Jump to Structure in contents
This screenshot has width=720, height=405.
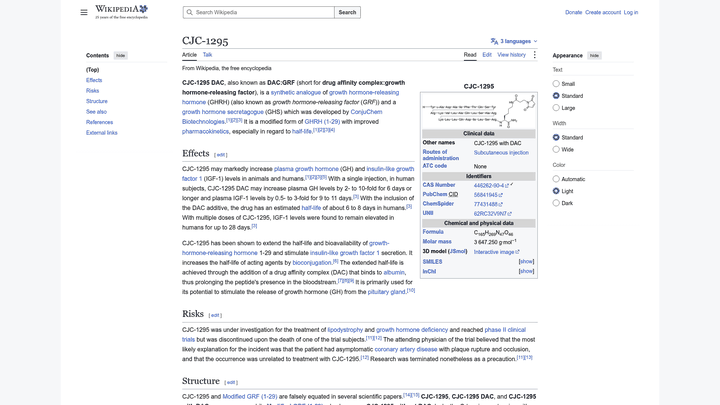tap(96, 101)
